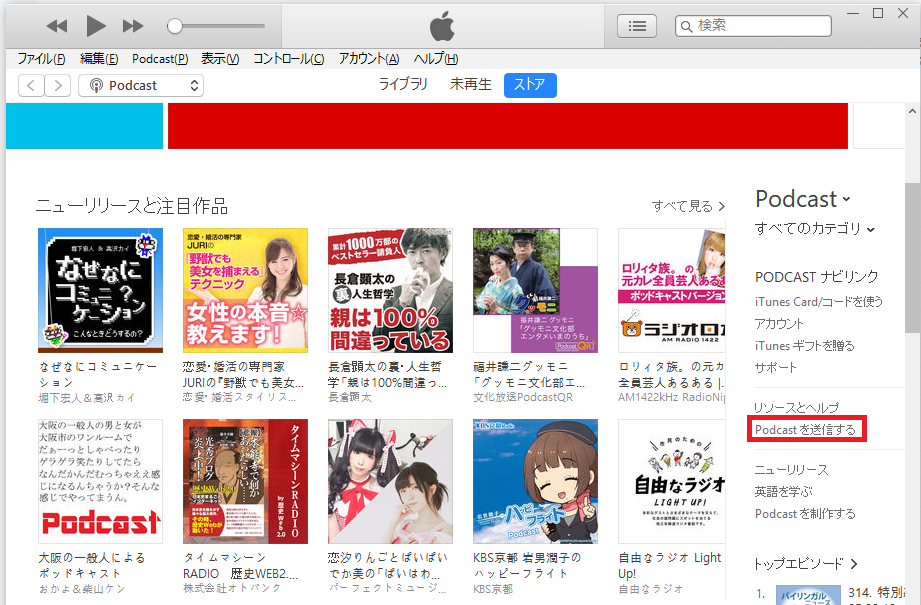Open the ファイル(F) menu
This screenshot has width=921, height=605.
tap(41, 59)
